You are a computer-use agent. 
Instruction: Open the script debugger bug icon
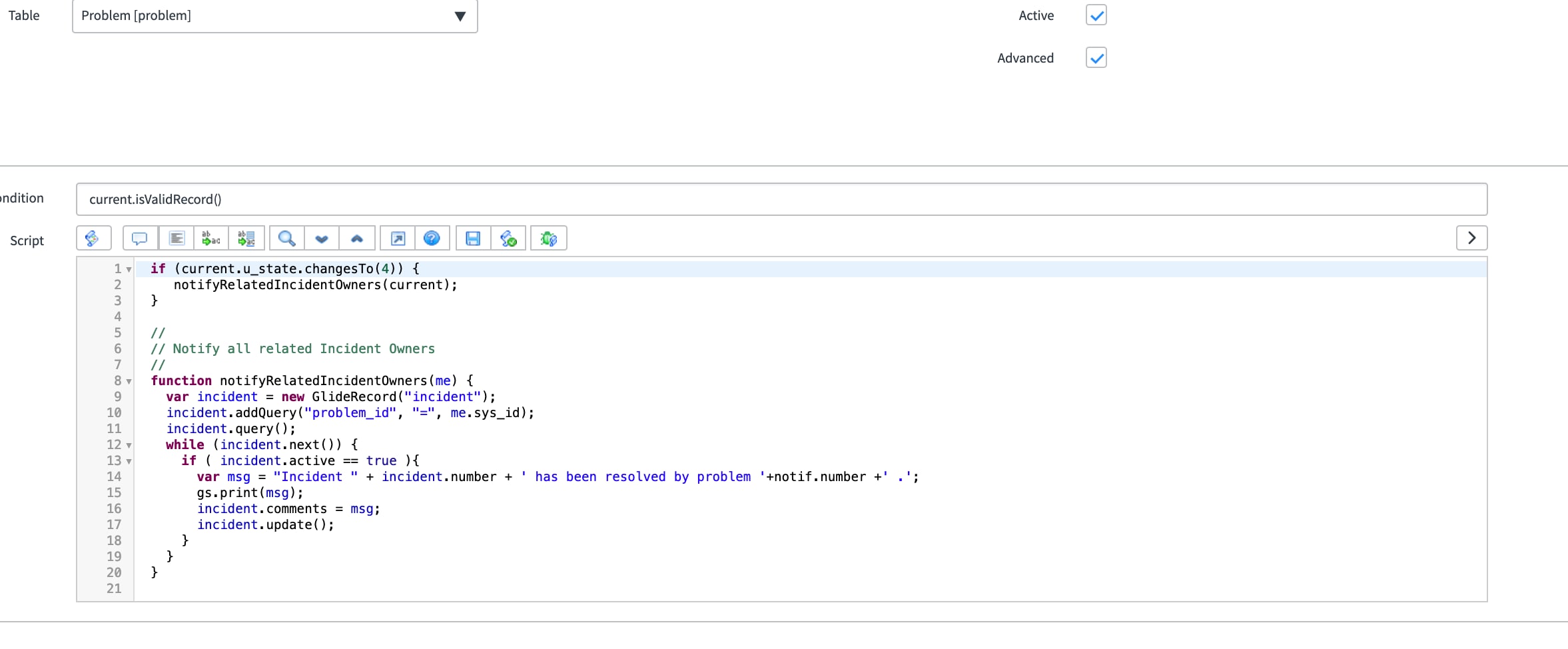point(549,239)
